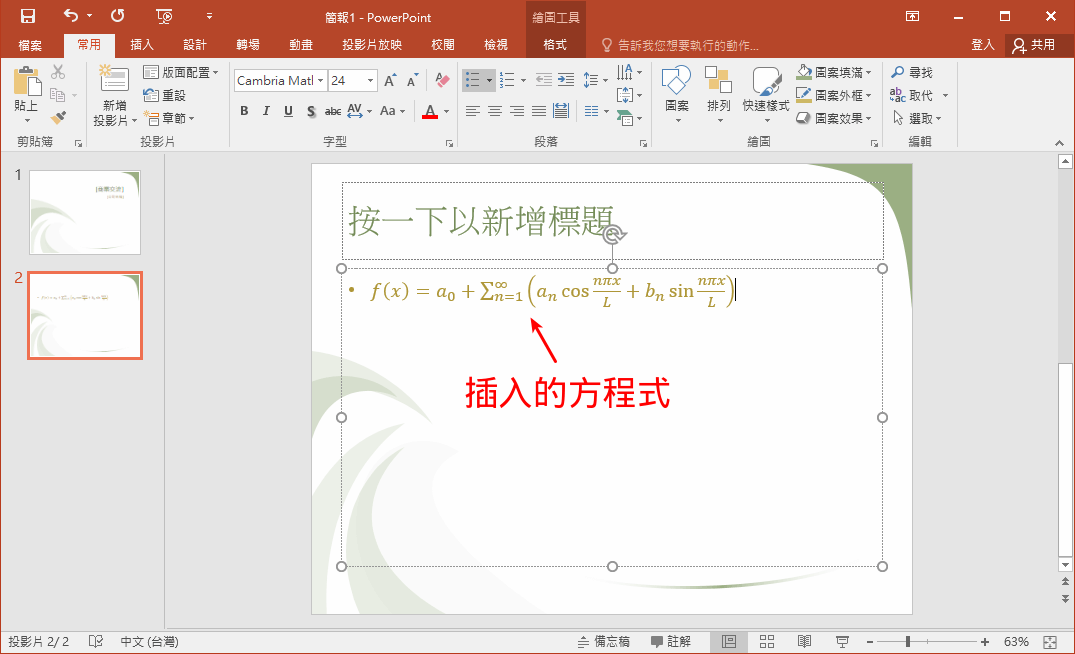Apply strikethrough formatting
This screenshot has width=1075, height=654.
point(333,111)
